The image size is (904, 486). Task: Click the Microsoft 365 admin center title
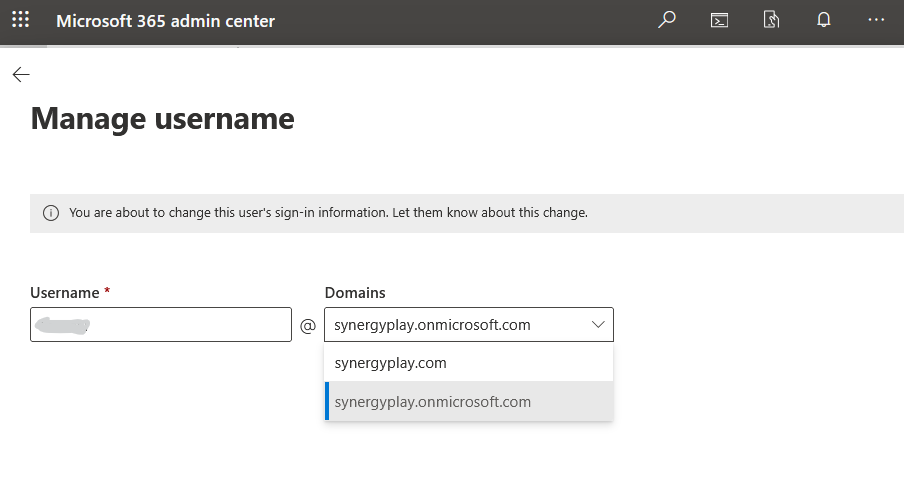(165, 21)
